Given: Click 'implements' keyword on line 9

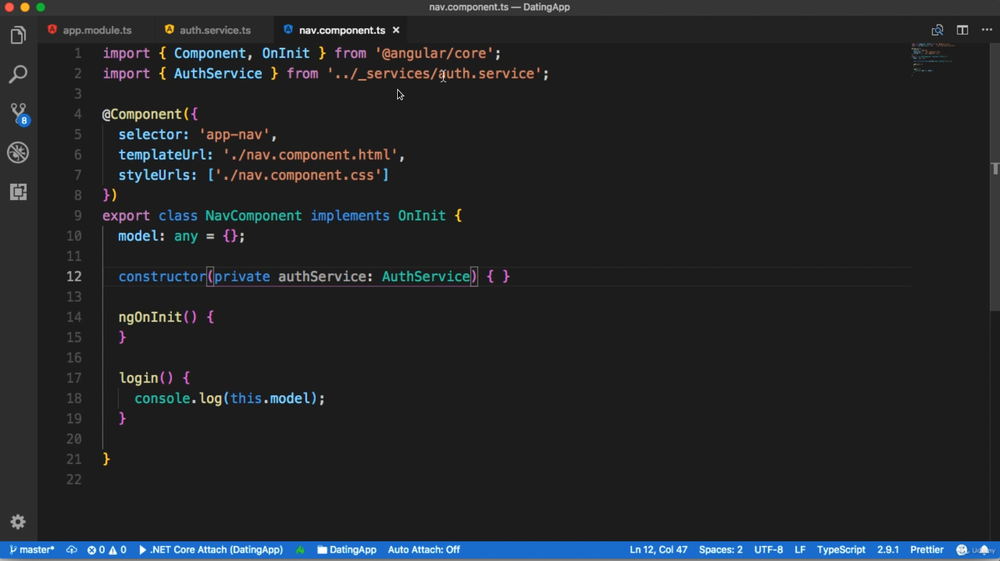Looking at the screenshot, I should click(x=349, y=215).
